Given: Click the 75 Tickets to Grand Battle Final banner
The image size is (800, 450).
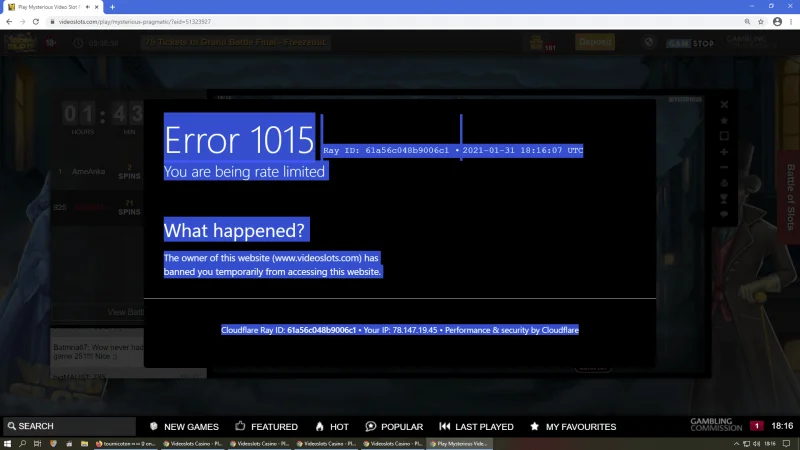Looking at the screenshot, I should [236, 42].
